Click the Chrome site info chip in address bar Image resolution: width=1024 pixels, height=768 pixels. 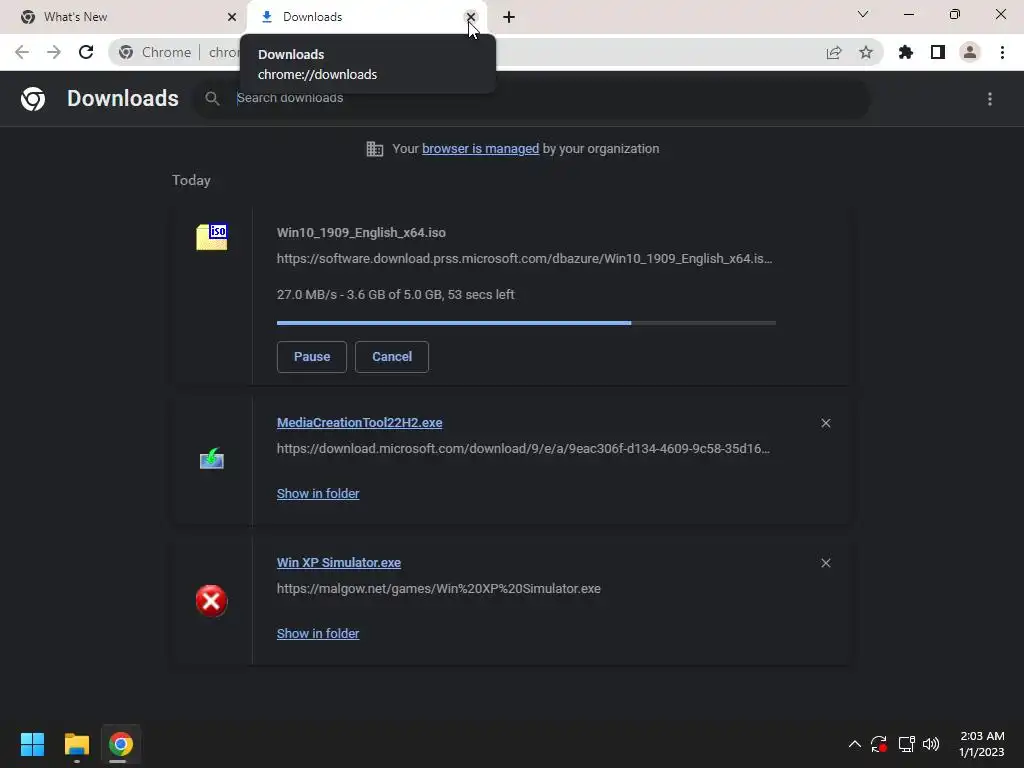(x=155, y=52)
